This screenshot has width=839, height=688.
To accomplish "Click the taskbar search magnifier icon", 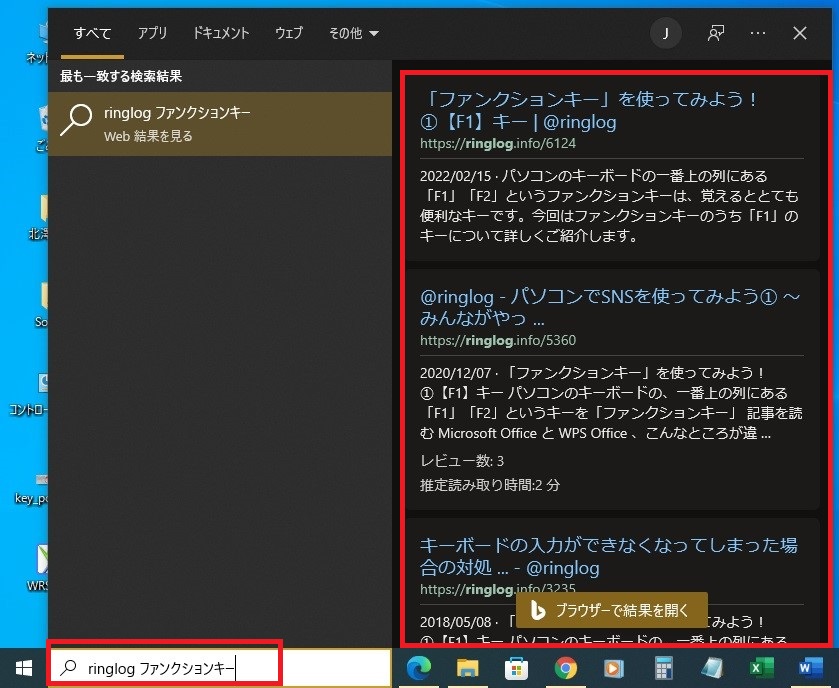I will 68,668.
